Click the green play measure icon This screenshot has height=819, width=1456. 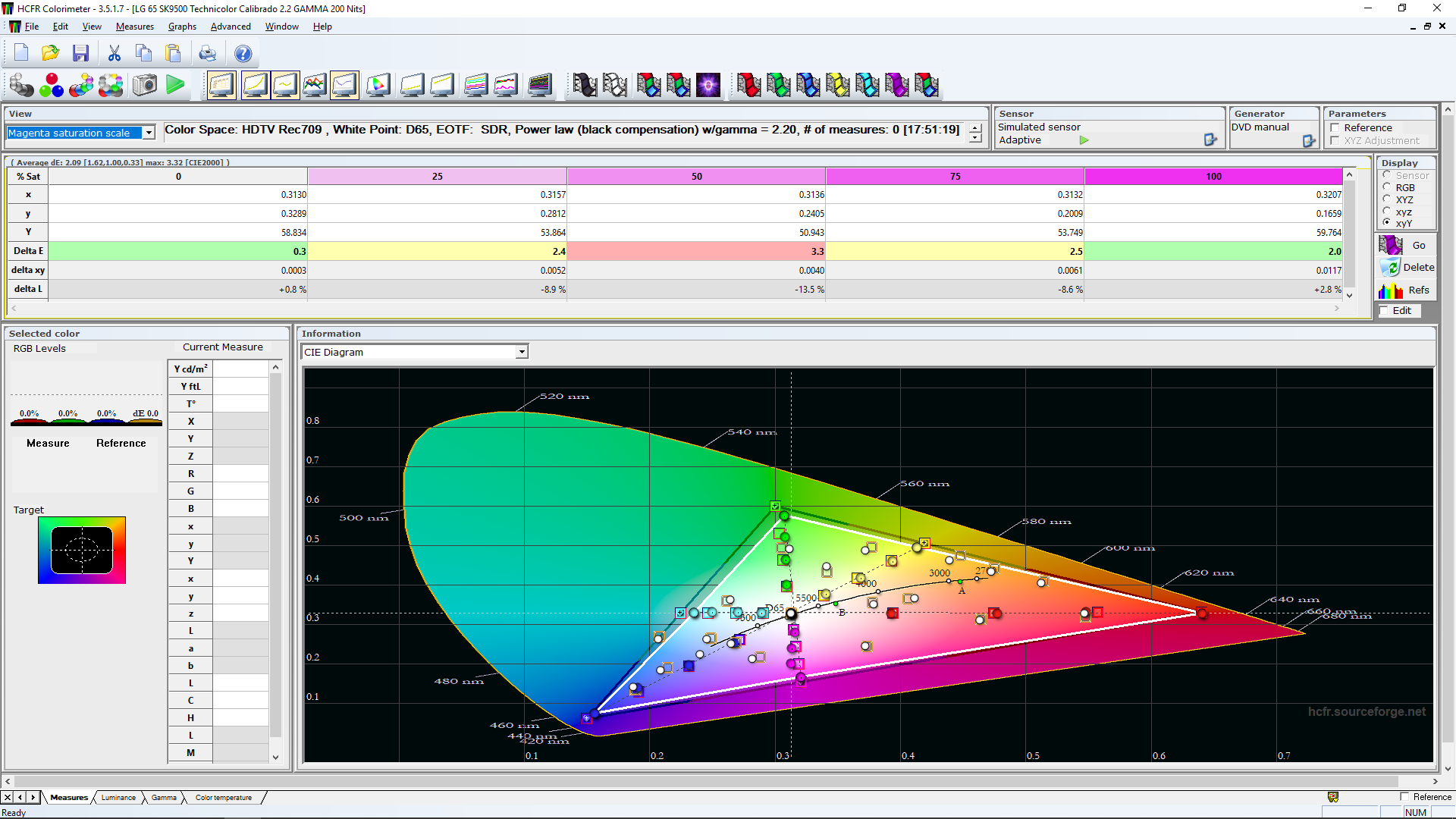(175, 85)
